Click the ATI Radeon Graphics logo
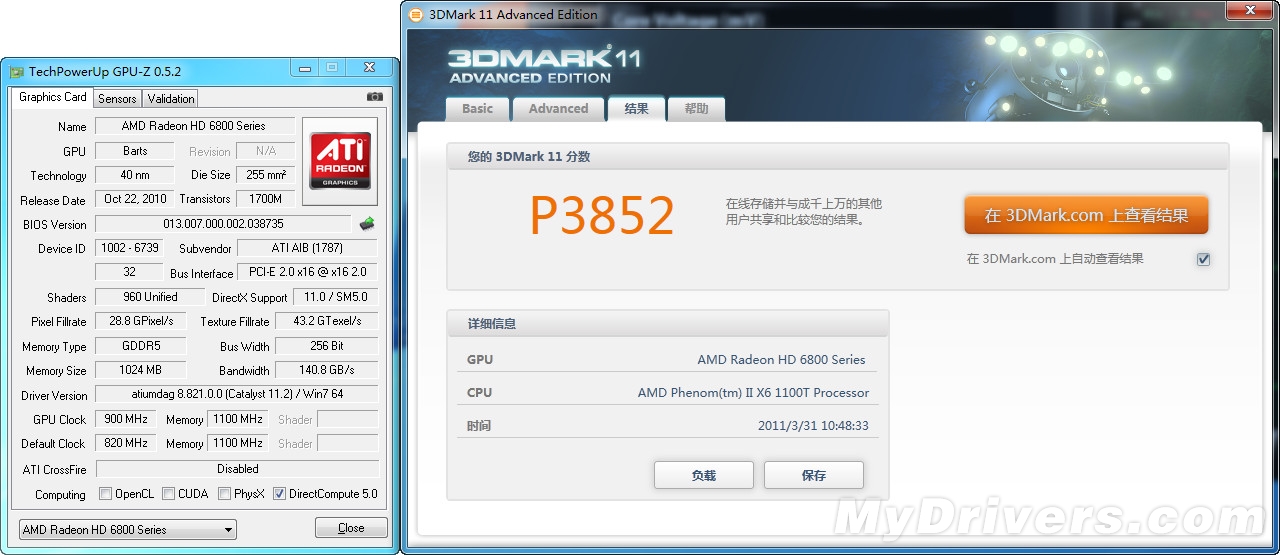The width and height of the screenshot is (1280, 555). (340, 162)
